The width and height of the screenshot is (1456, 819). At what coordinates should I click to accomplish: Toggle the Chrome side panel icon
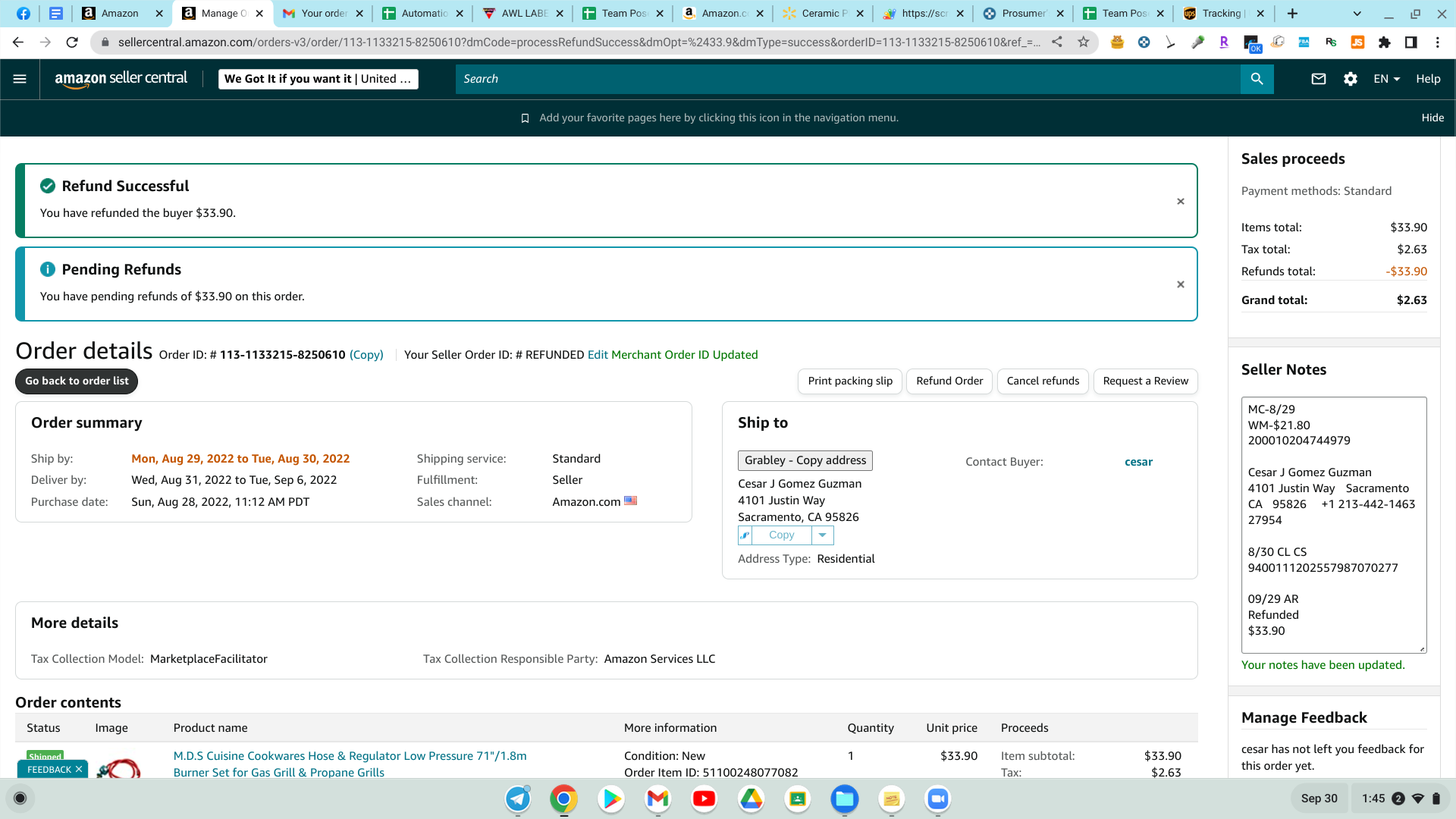[x=1411, y=42]
